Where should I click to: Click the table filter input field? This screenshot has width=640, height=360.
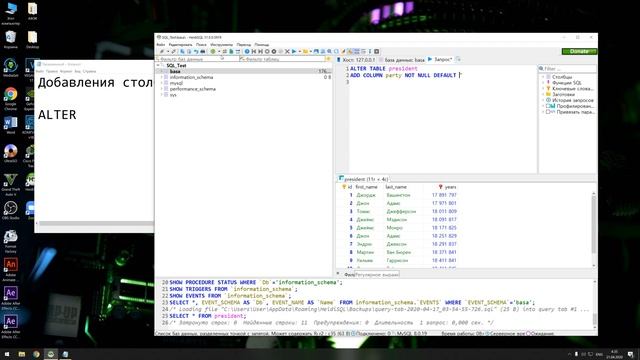click(282, 59)
